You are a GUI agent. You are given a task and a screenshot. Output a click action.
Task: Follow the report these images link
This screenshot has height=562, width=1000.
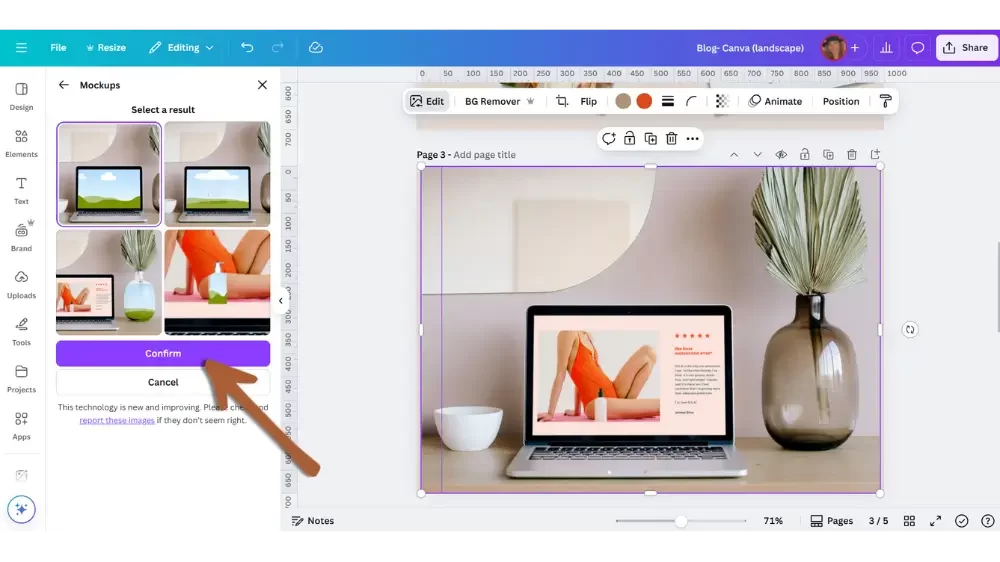coord(117,420)
